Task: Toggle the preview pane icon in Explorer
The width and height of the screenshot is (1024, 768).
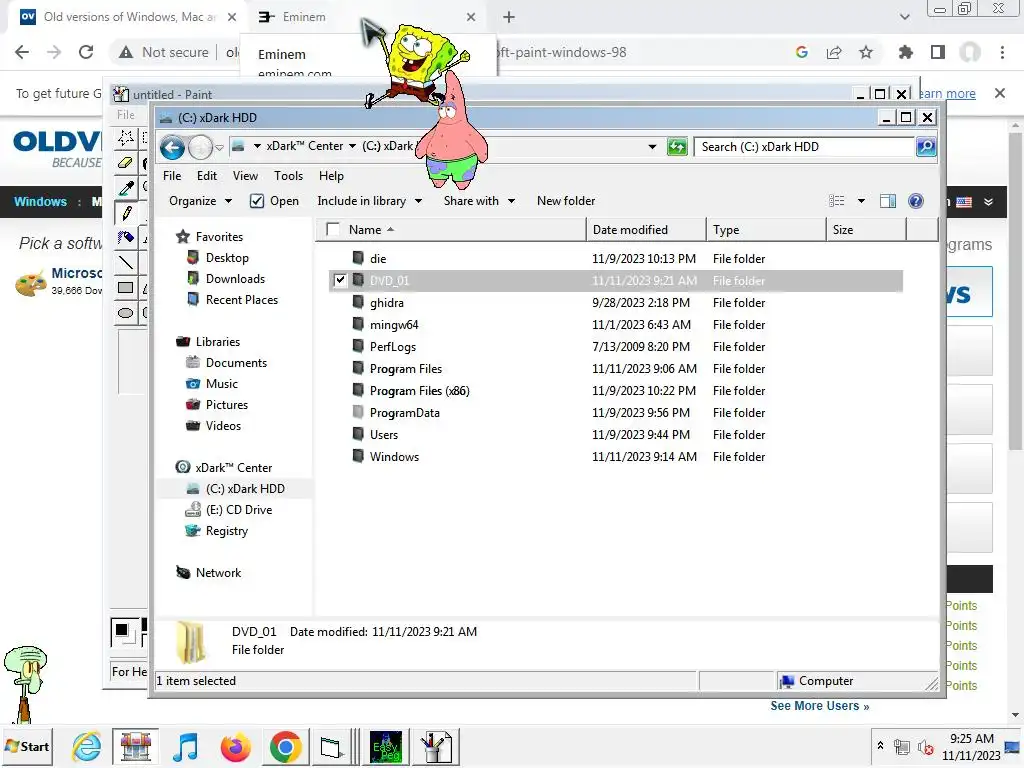Action: 888,201
